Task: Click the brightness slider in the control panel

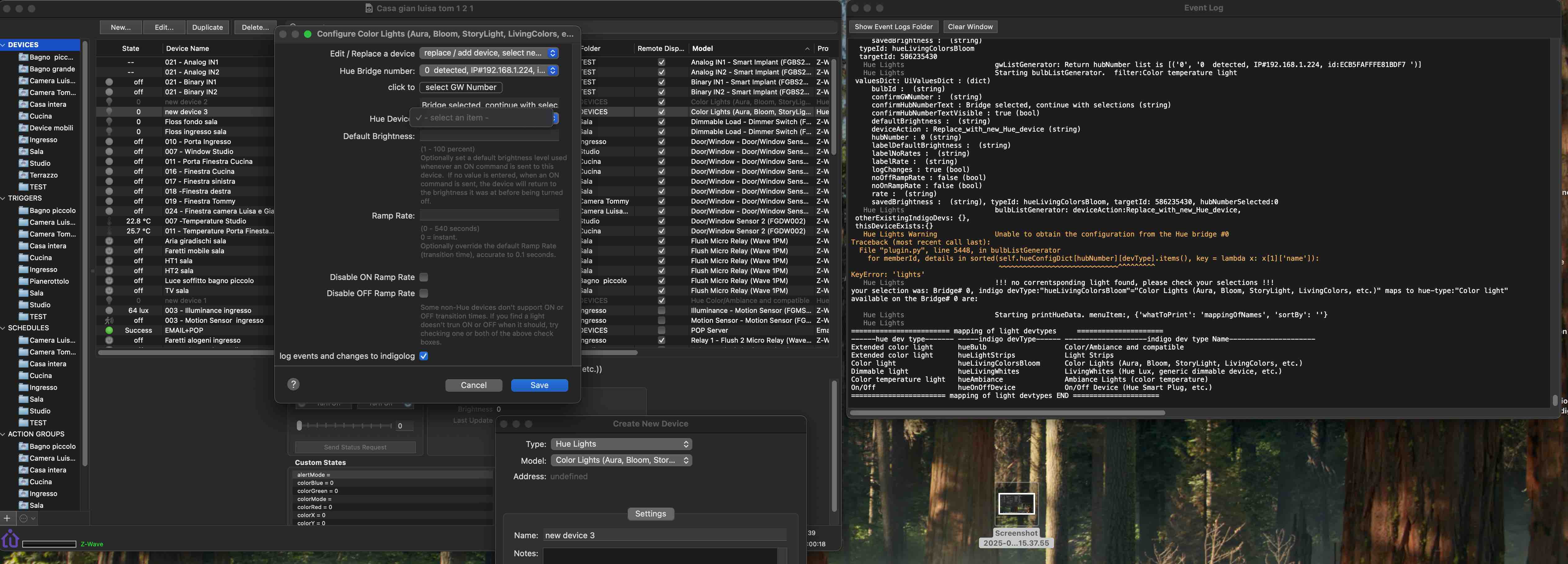Action: click(x=345, y=426)
